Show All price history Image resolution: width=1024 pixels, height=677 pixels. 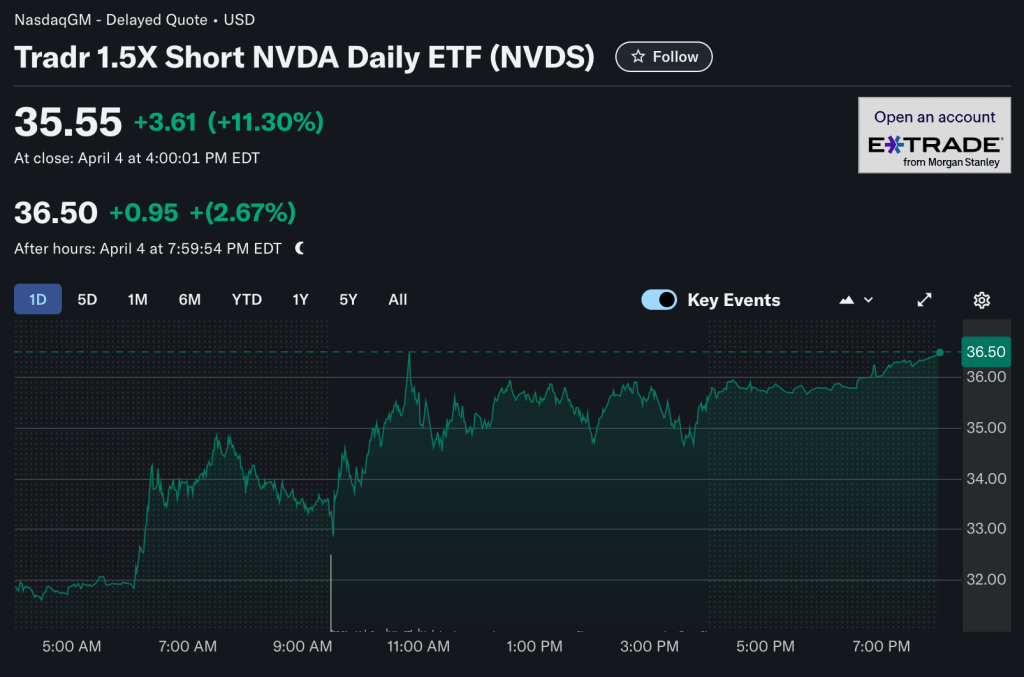click(398, 299)
